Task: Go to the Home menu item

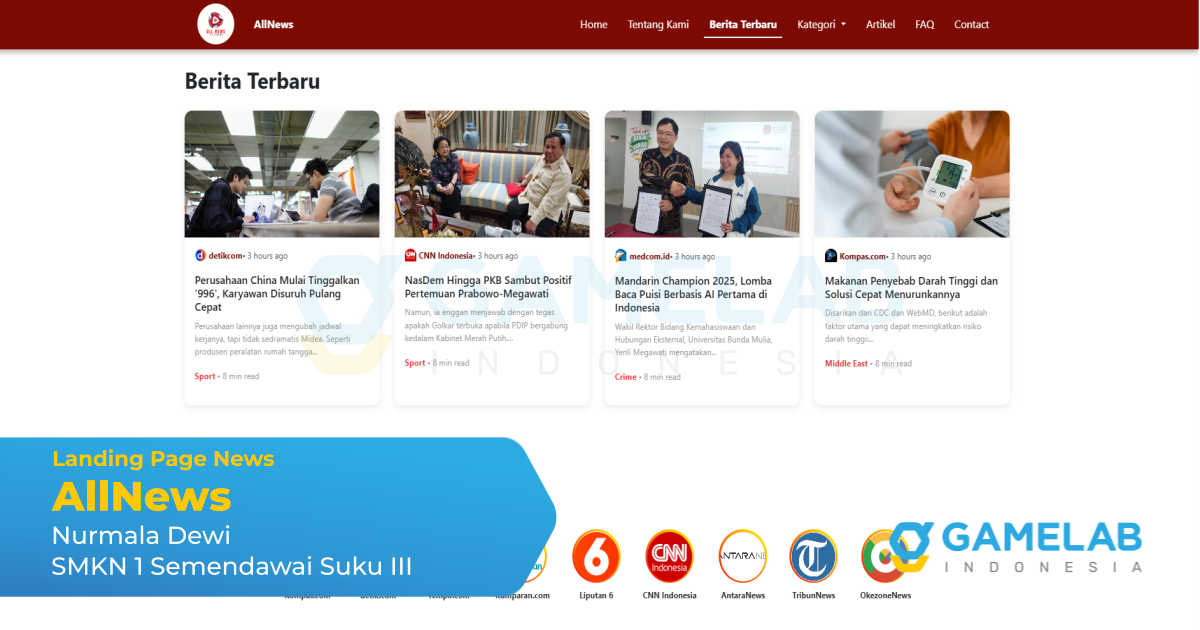Action: pos(594,24)
